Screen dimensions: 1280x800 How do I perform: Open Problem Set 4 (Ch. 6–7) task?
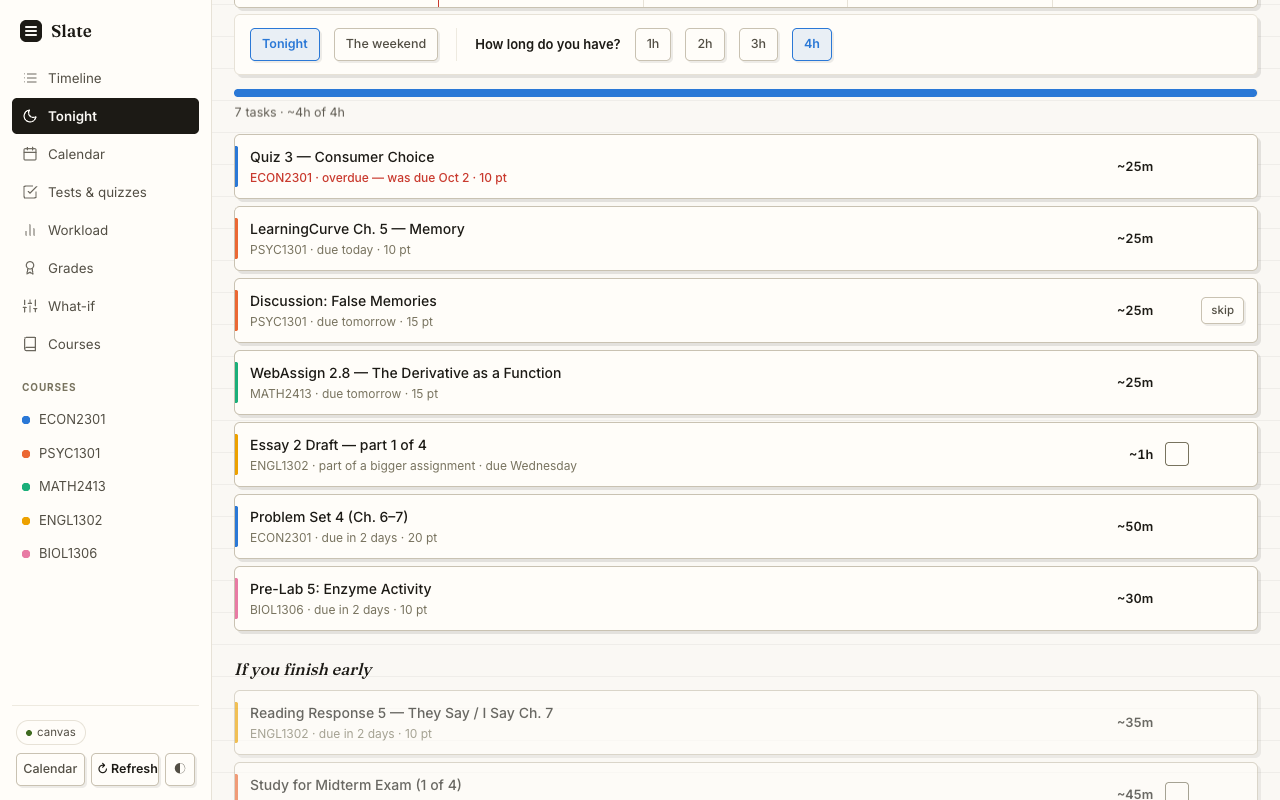[745, 526]
